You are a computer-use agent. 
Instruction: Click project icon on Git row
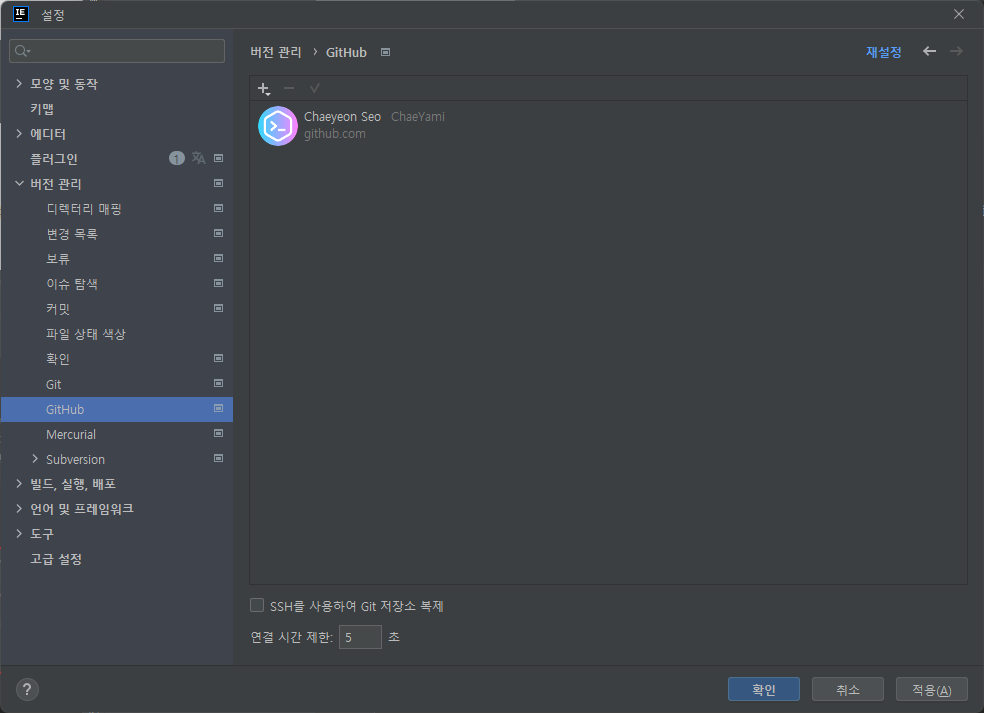(x=218, y=383)
